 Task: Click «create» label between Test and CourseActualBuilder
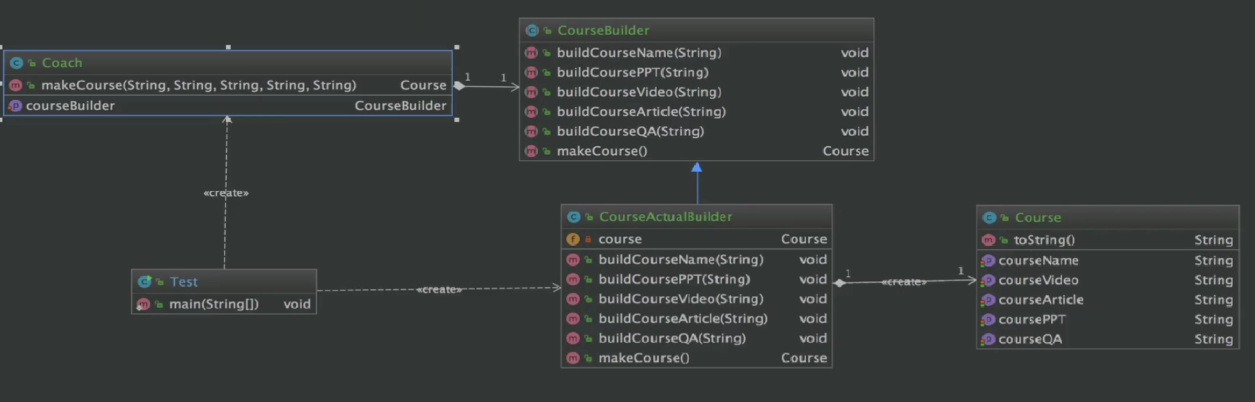[440, 289]
